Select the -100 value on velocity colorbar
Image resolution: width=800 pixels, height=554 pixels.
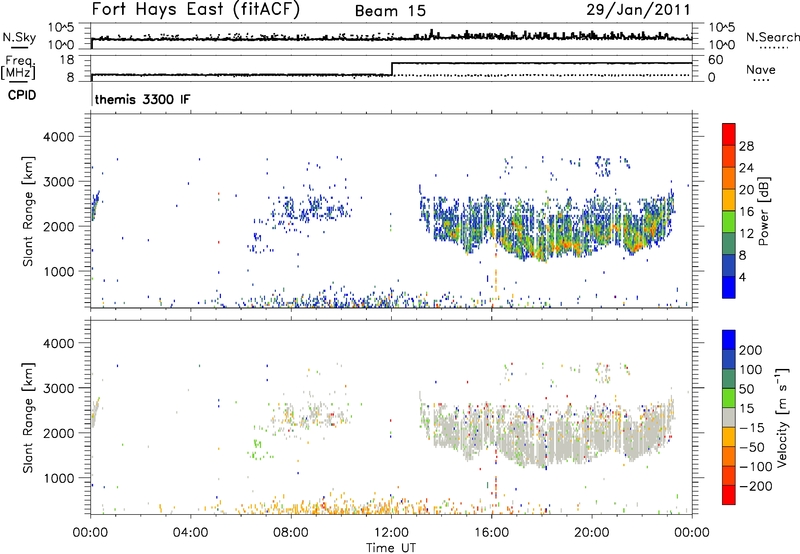[756, 467]
